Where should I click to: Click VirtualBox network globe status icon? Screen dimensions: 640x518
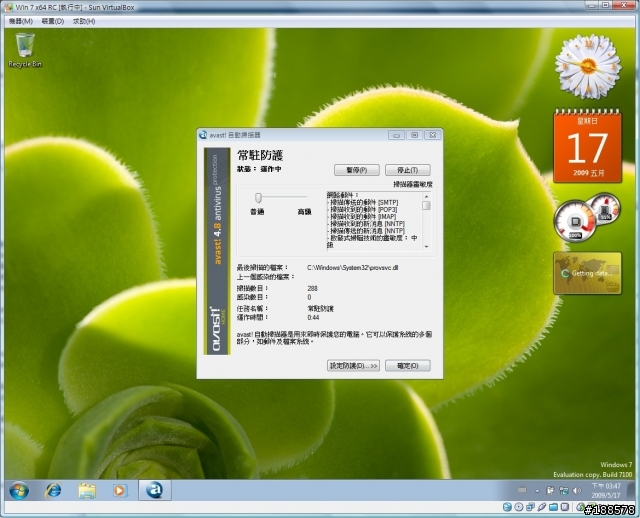click(x=507, y=507)
